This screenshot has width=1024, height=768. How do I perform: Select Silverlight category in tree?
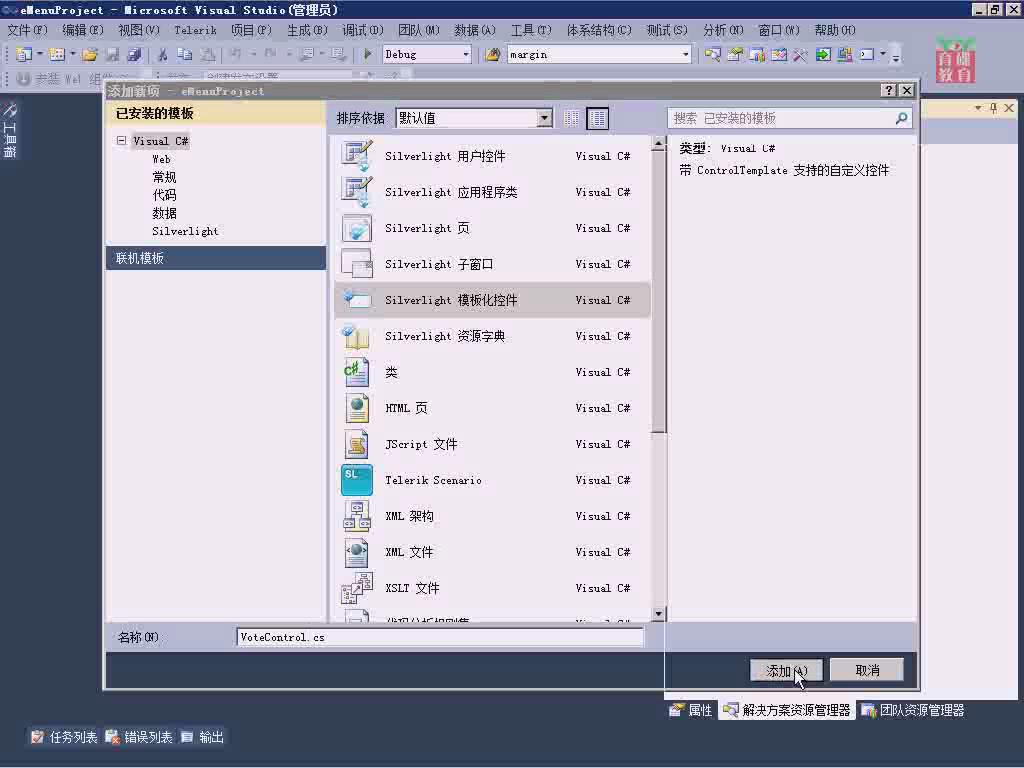(x=185, y=231)
